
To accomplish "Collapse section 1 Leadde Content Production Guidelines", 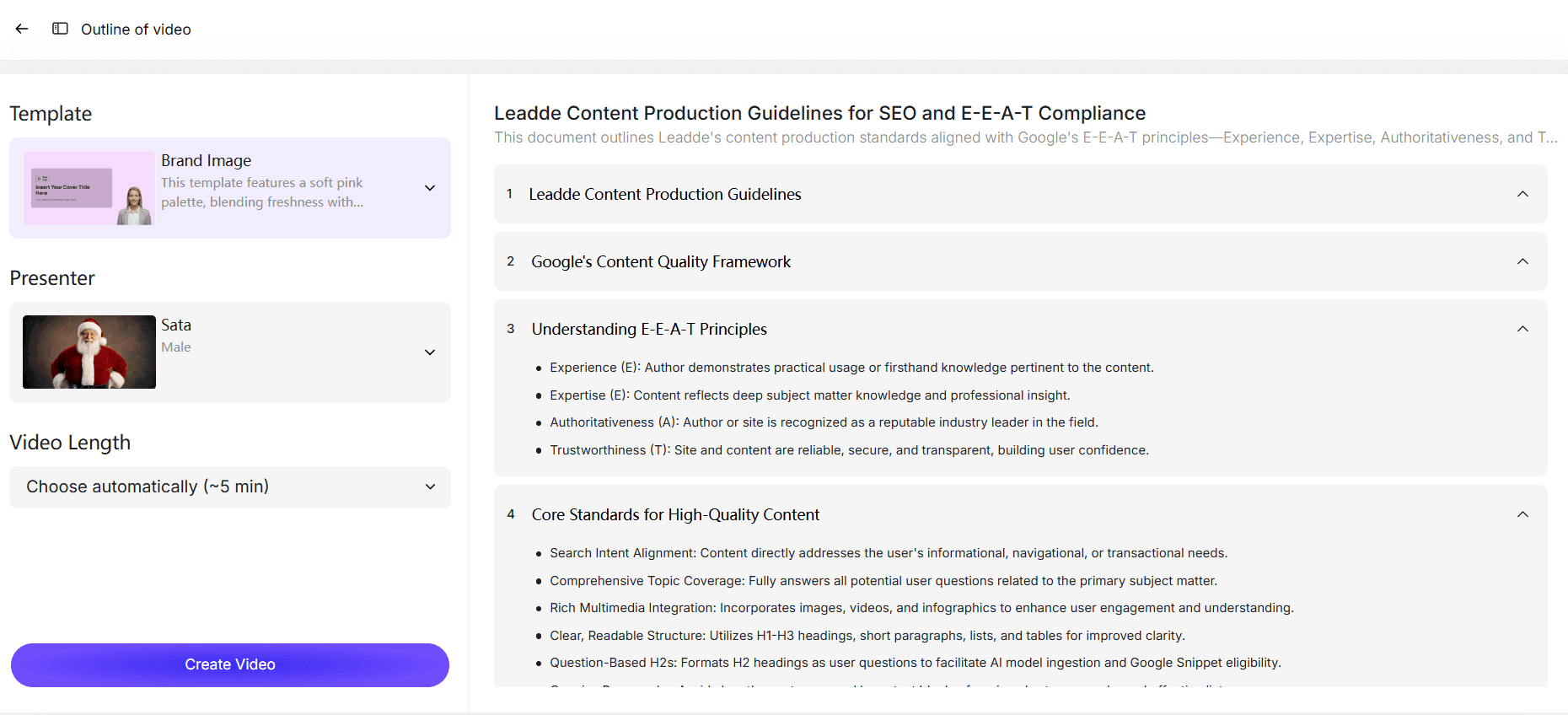I will pos(1522,194).
